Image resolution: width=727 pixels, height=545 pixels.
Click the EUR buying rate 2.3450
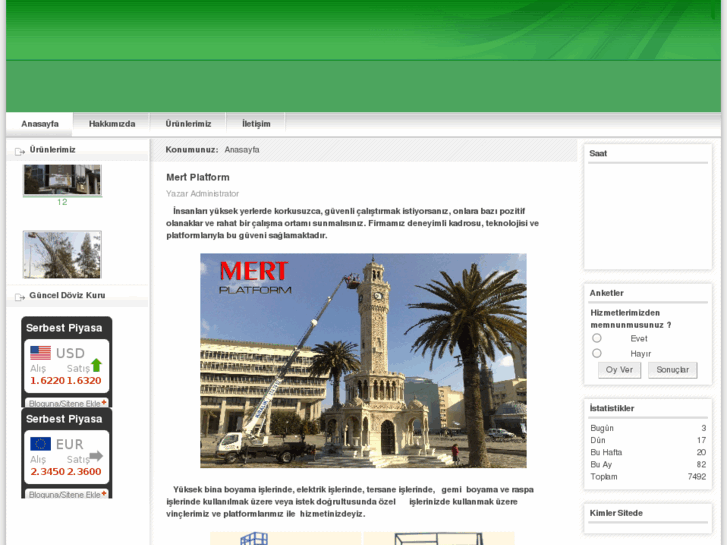coord(47,472)
